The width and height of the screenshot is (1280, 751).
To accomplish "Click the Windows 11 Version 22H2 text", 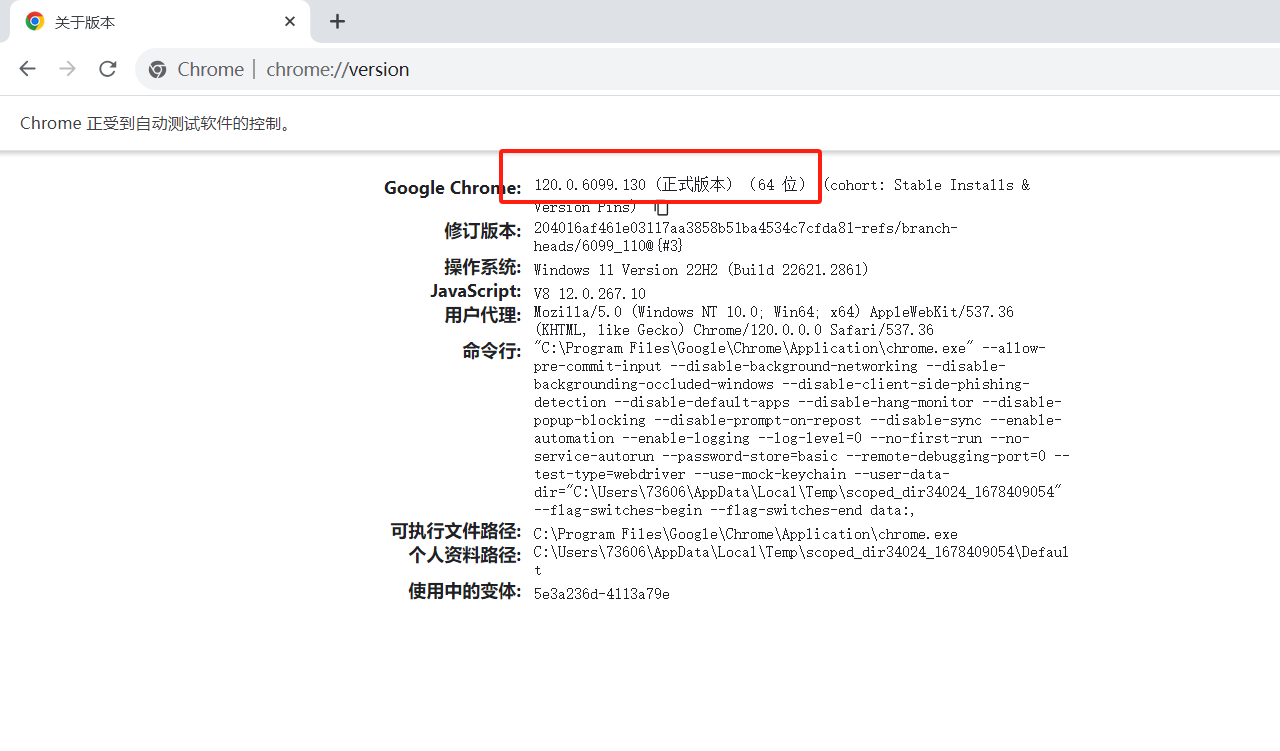I will pos(701,270).
